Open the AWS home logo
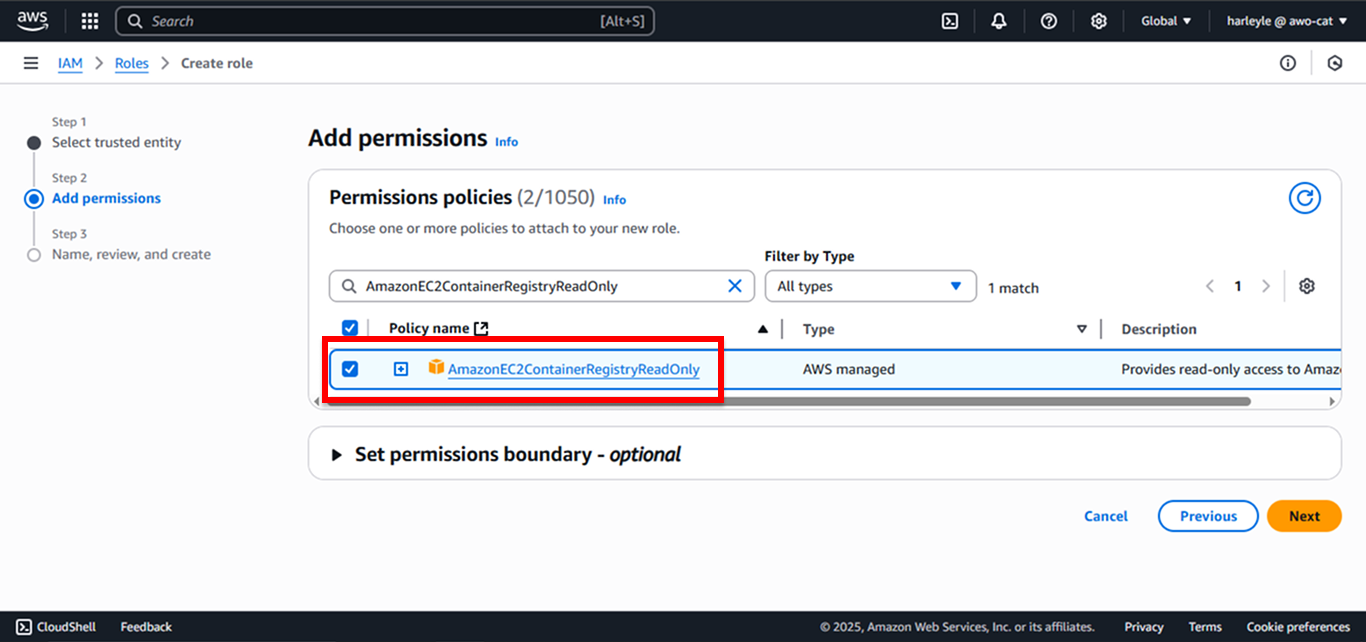The height and width of the screenshot is (642, 1366). (32, 20)
